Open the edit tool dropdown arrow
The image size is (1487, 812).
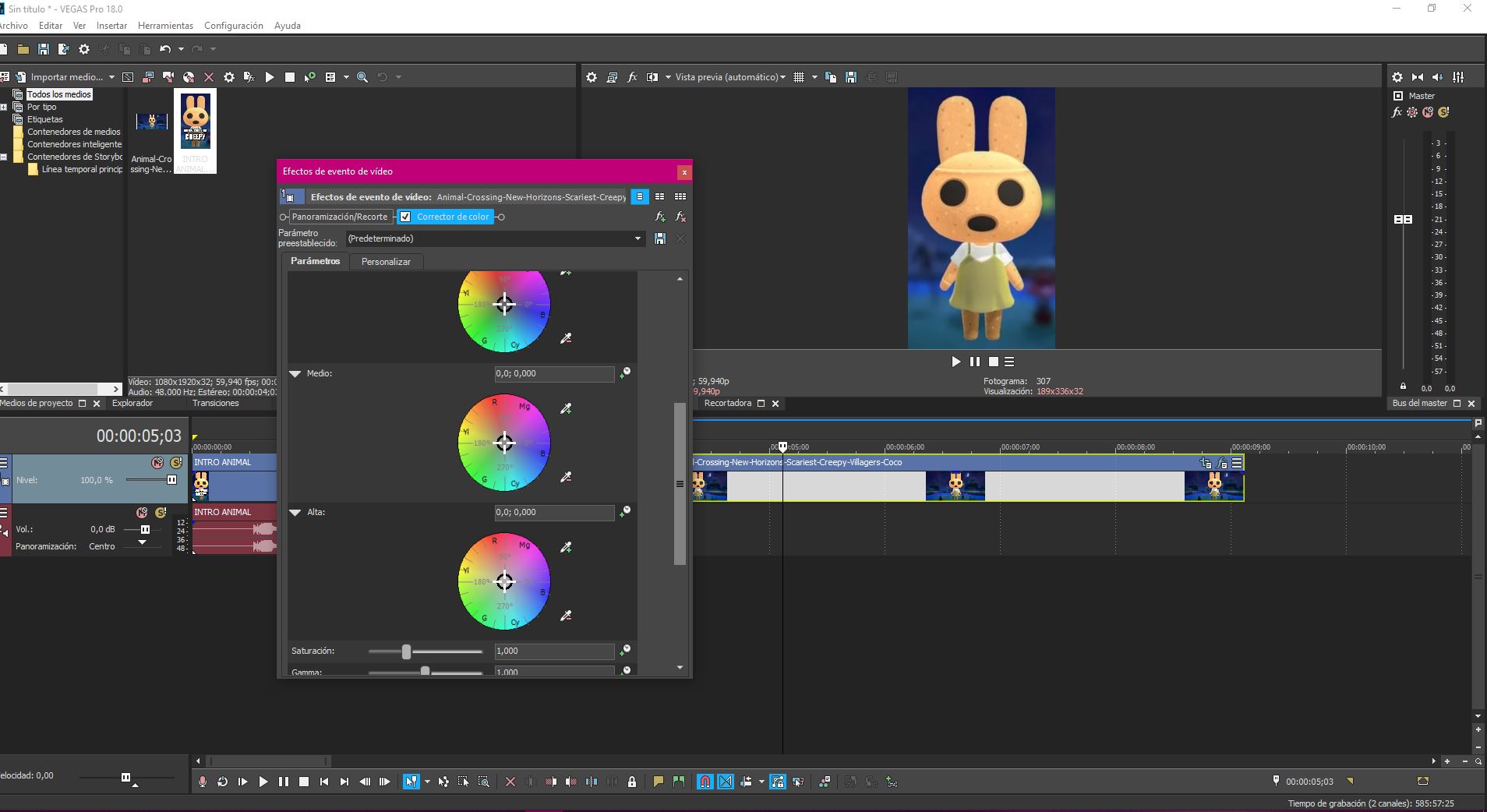(x=427, y=782)
